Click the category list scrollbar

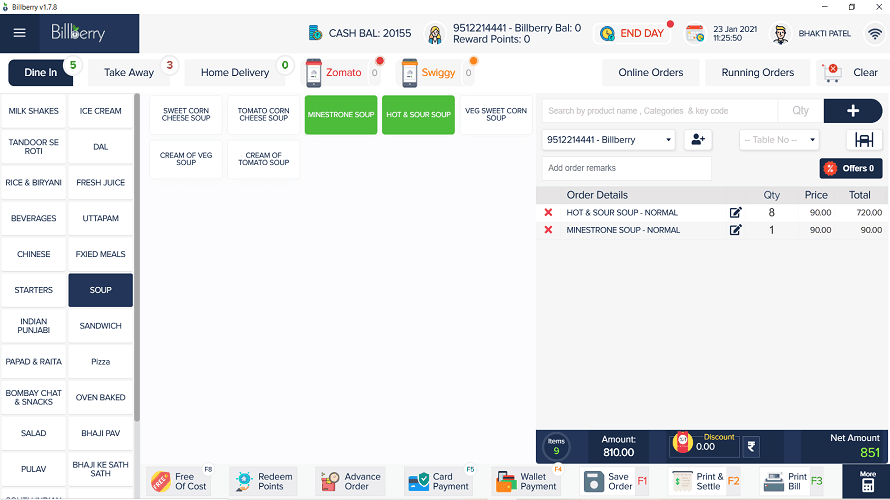tap(137, 258)
